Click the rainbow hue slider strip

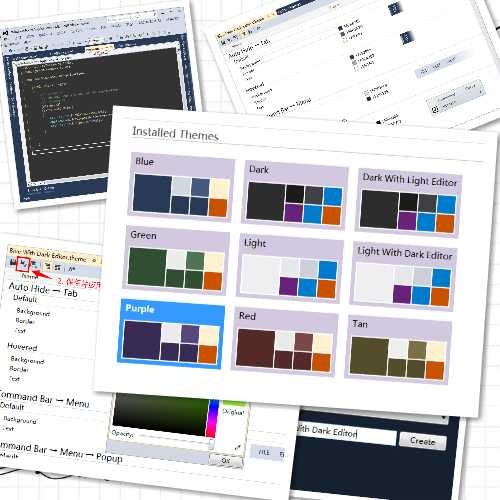pyautogui.click(x=212, y=418)
